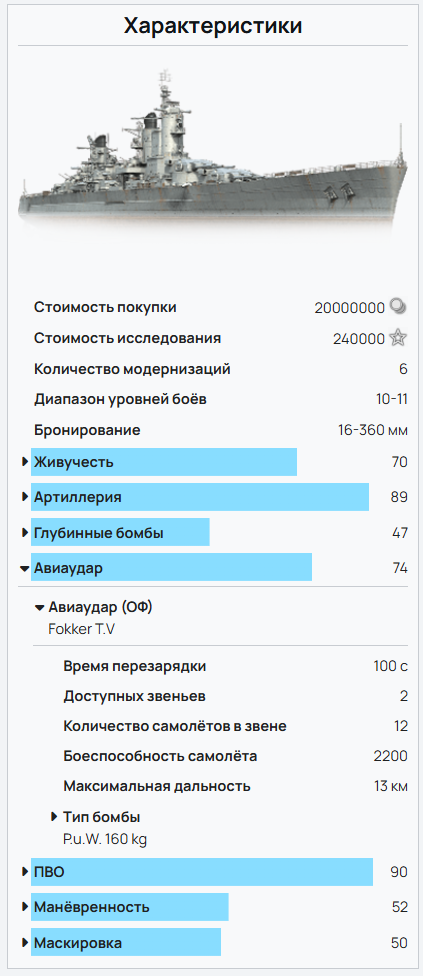Screen dimensions: 423x976
Task: Click the silver credits coin icon
Action: (398, 306)
